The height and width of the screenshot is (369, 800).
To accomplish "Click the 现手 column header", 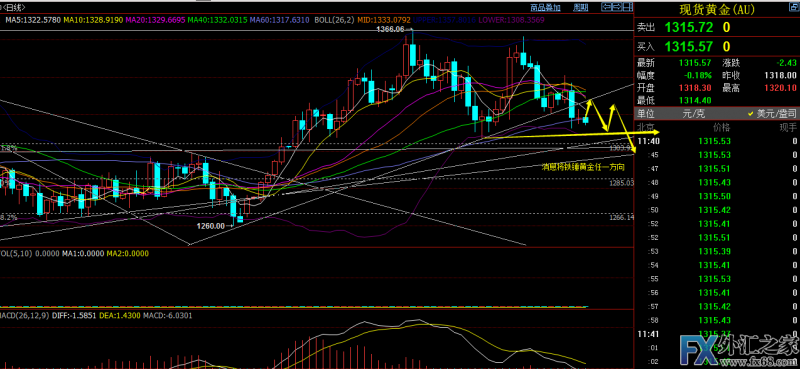I will click(788, 127).
